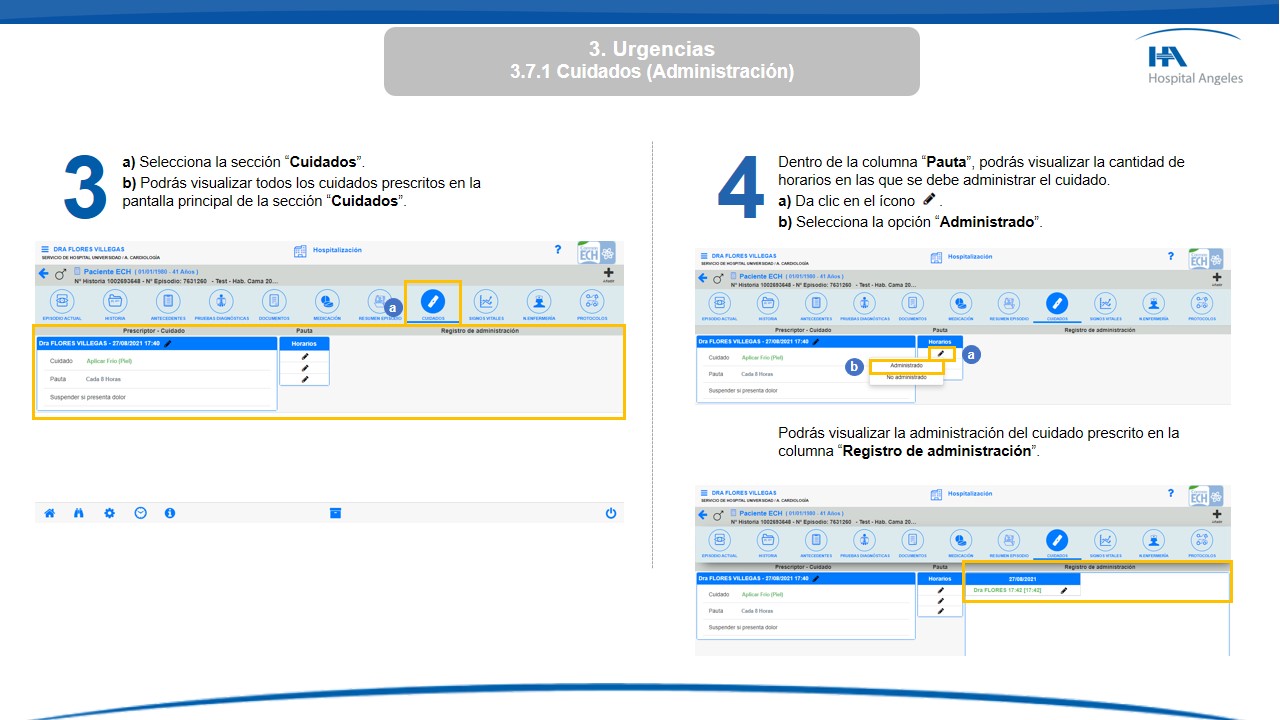Open Medicación in the step 3 screenshot

click(x=327, y=302)
